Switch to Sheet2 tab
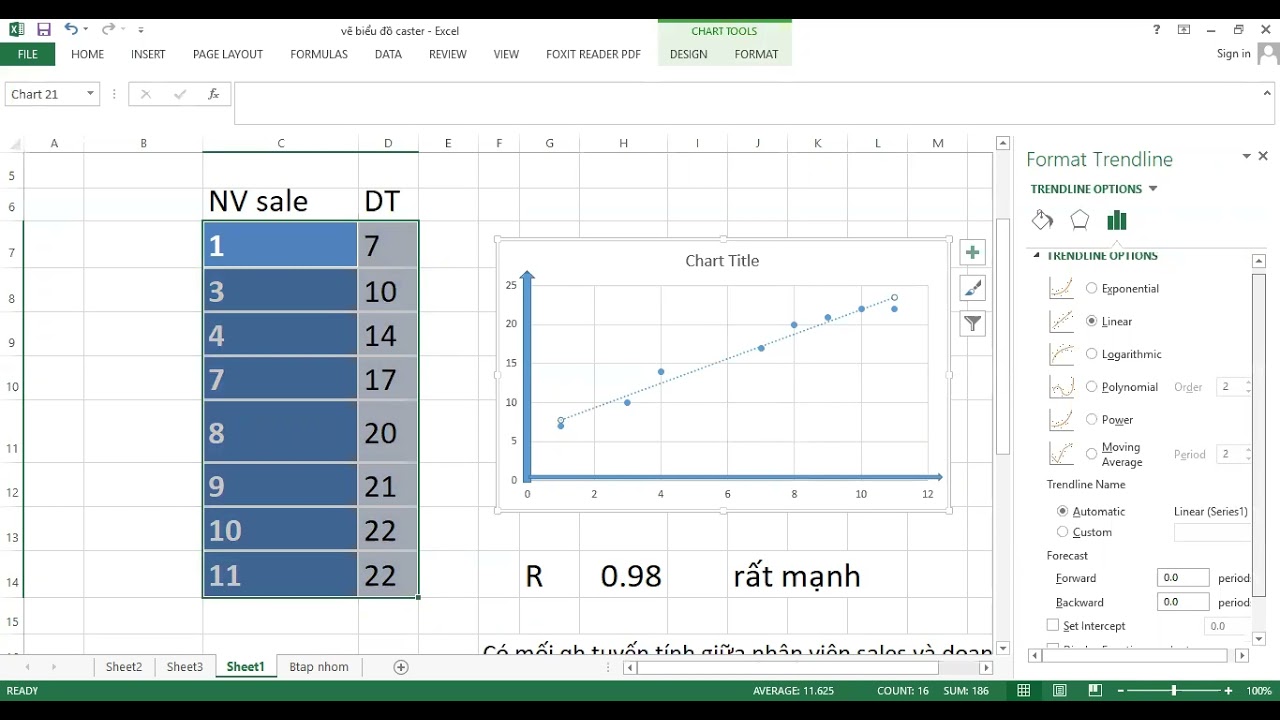 tap(124, 667)
